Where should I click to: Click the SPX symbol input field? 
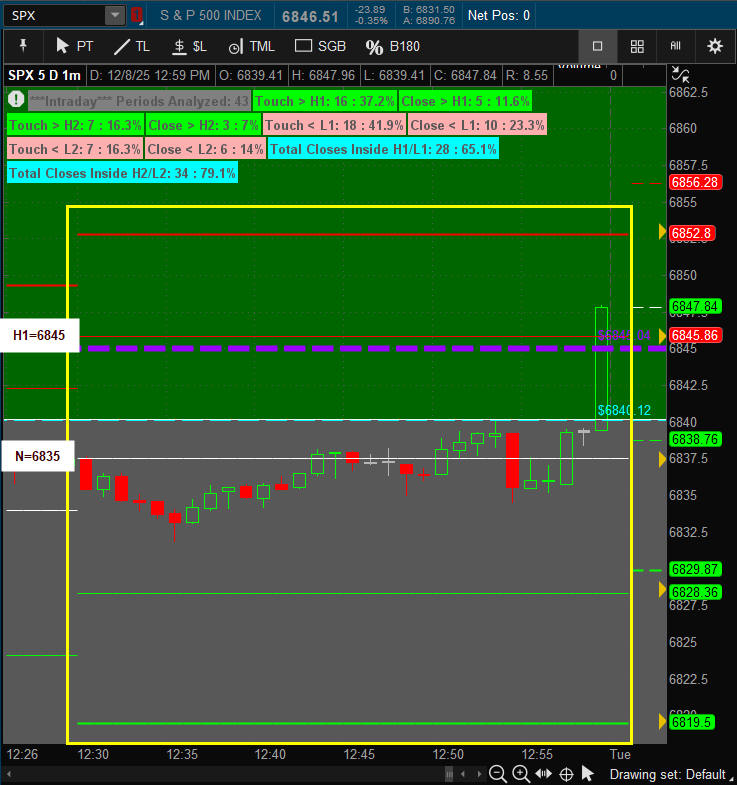click(x=54, y=15)
